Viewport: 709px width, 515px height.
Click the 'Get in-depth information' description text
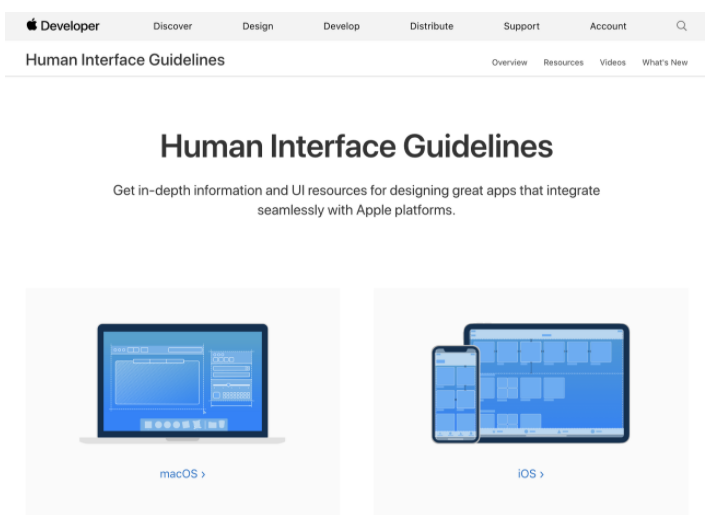pyautogui.click(x=356, y=200)
